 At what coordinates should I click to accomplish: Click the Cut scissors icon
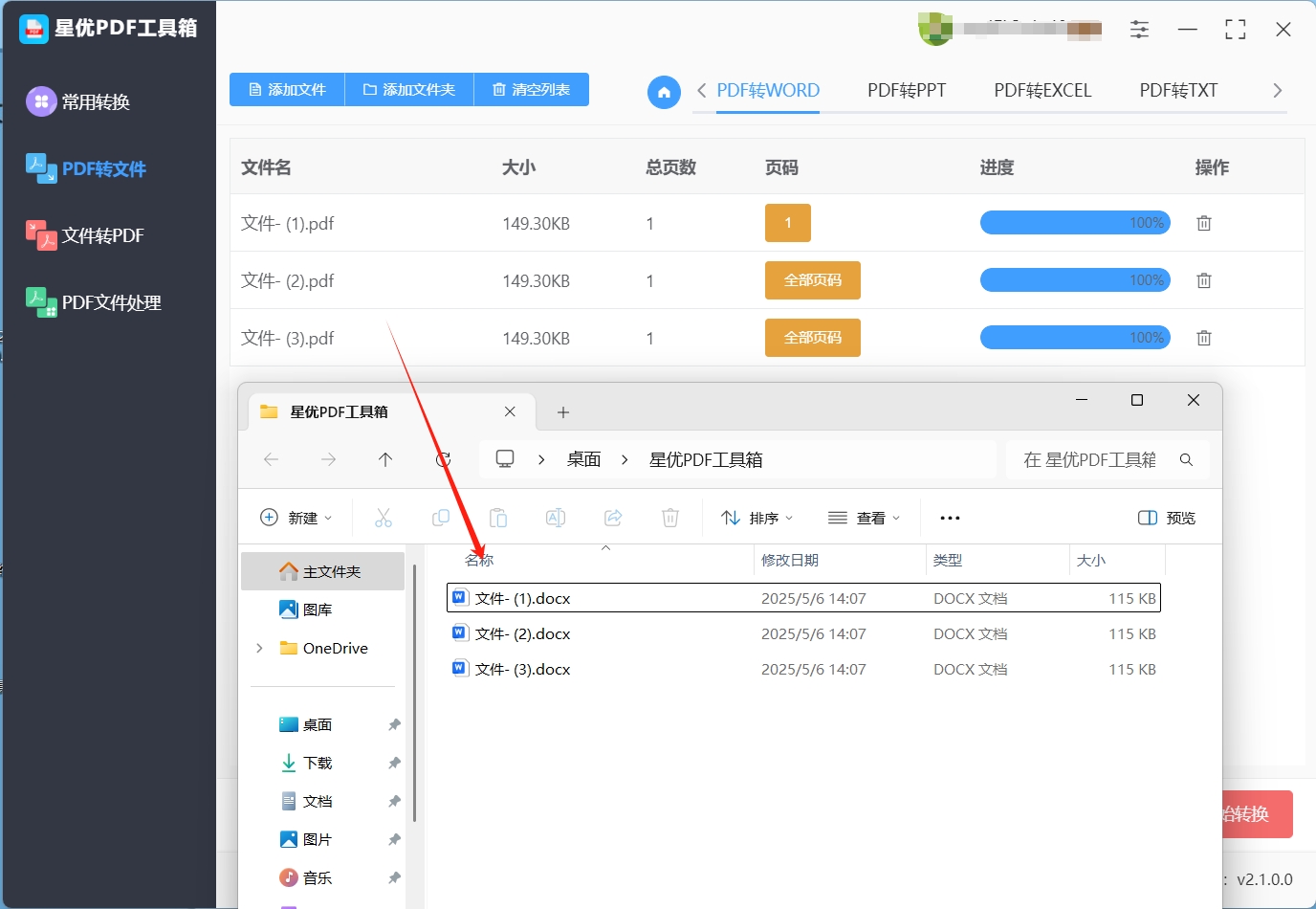[x=384, y=518]
